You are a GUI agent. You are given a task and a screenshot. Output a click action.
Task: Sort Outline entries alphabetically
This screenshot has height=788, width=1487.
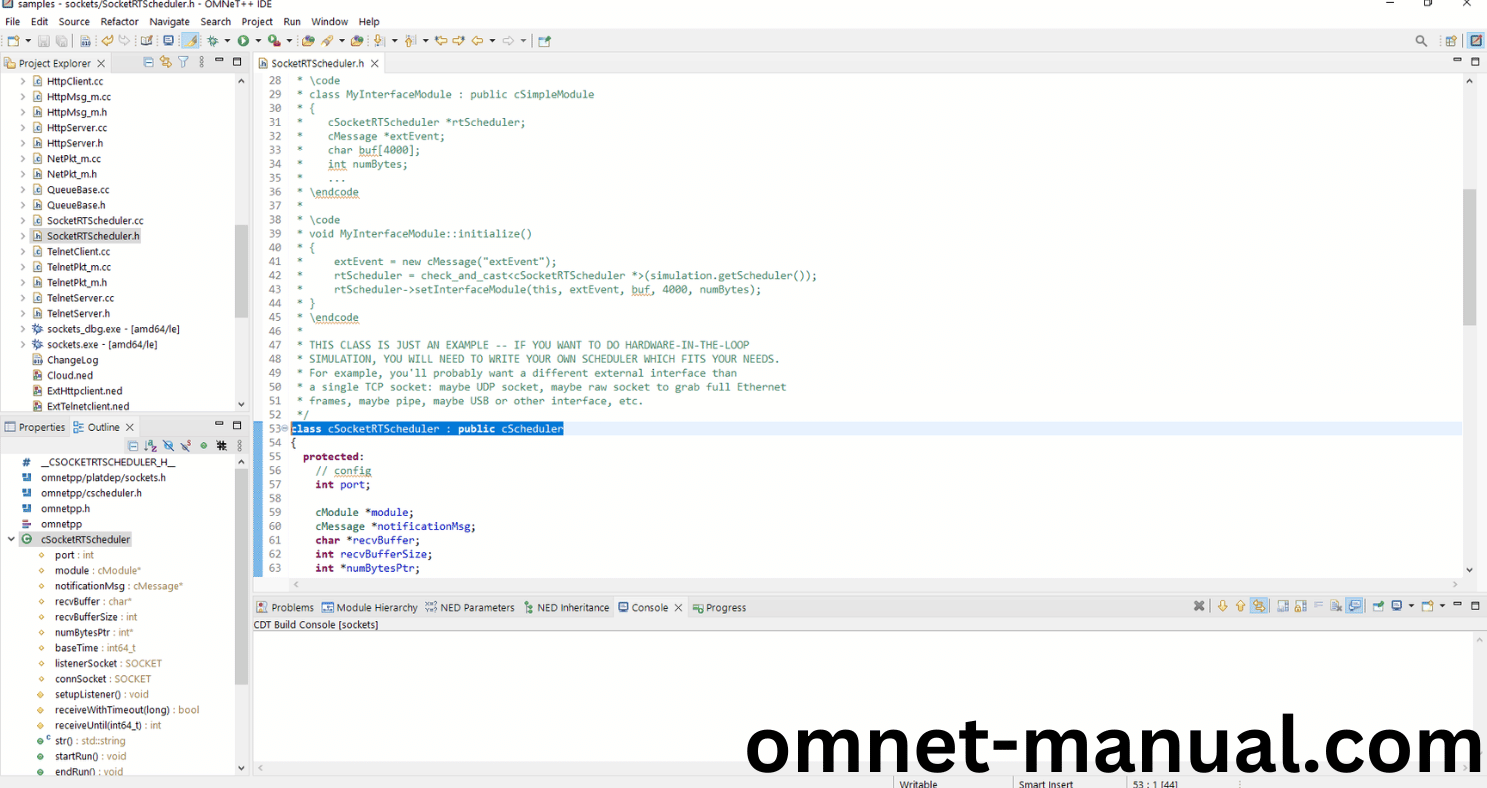pyautogui.click(x=150, y=446)
